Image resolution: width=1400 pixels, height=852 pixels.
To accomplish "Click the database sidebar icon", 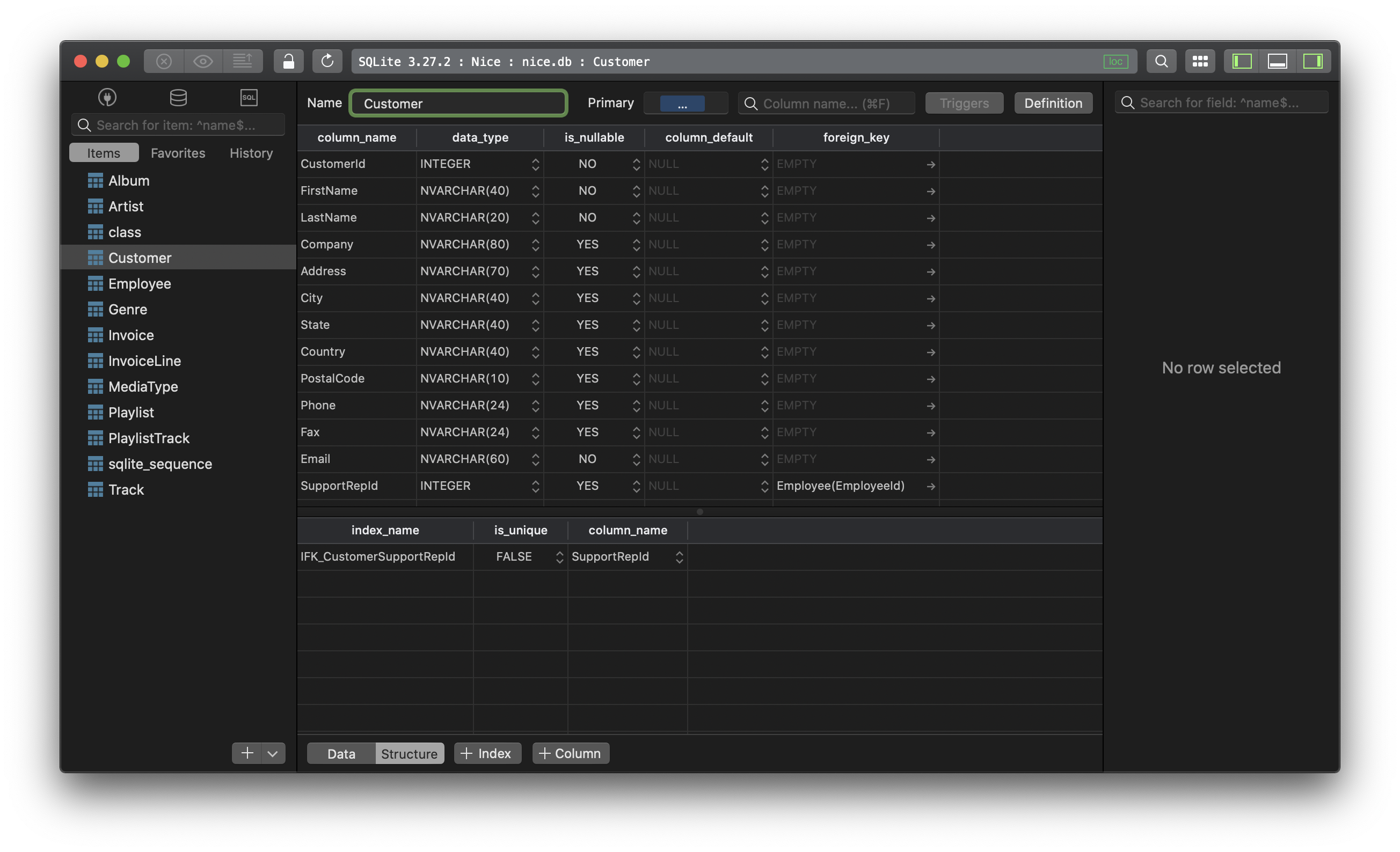I will [177, 96].
